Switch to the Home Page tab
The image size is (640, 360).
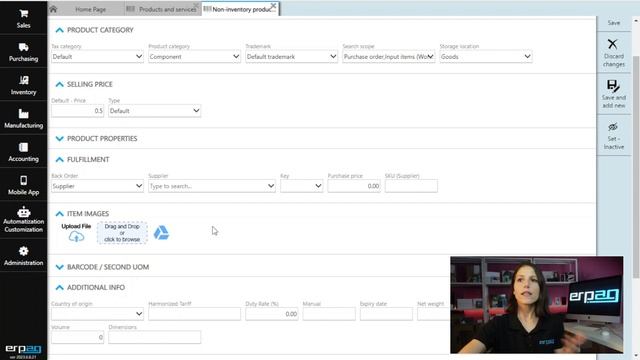(91, 9)
